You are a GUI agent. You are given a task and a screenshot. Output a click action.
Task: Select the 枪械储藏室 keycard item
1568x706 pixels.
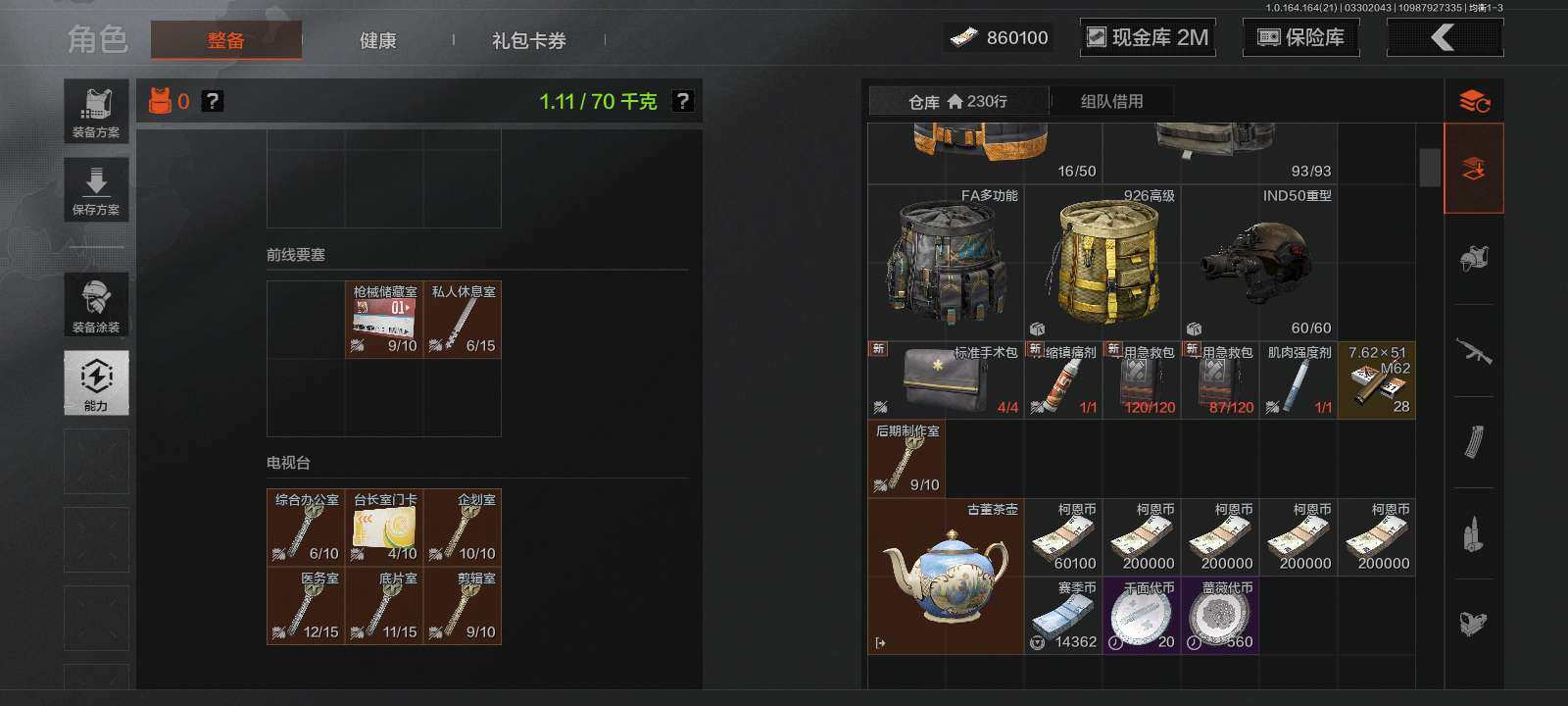pyautogui.click(x=384, y=320)
